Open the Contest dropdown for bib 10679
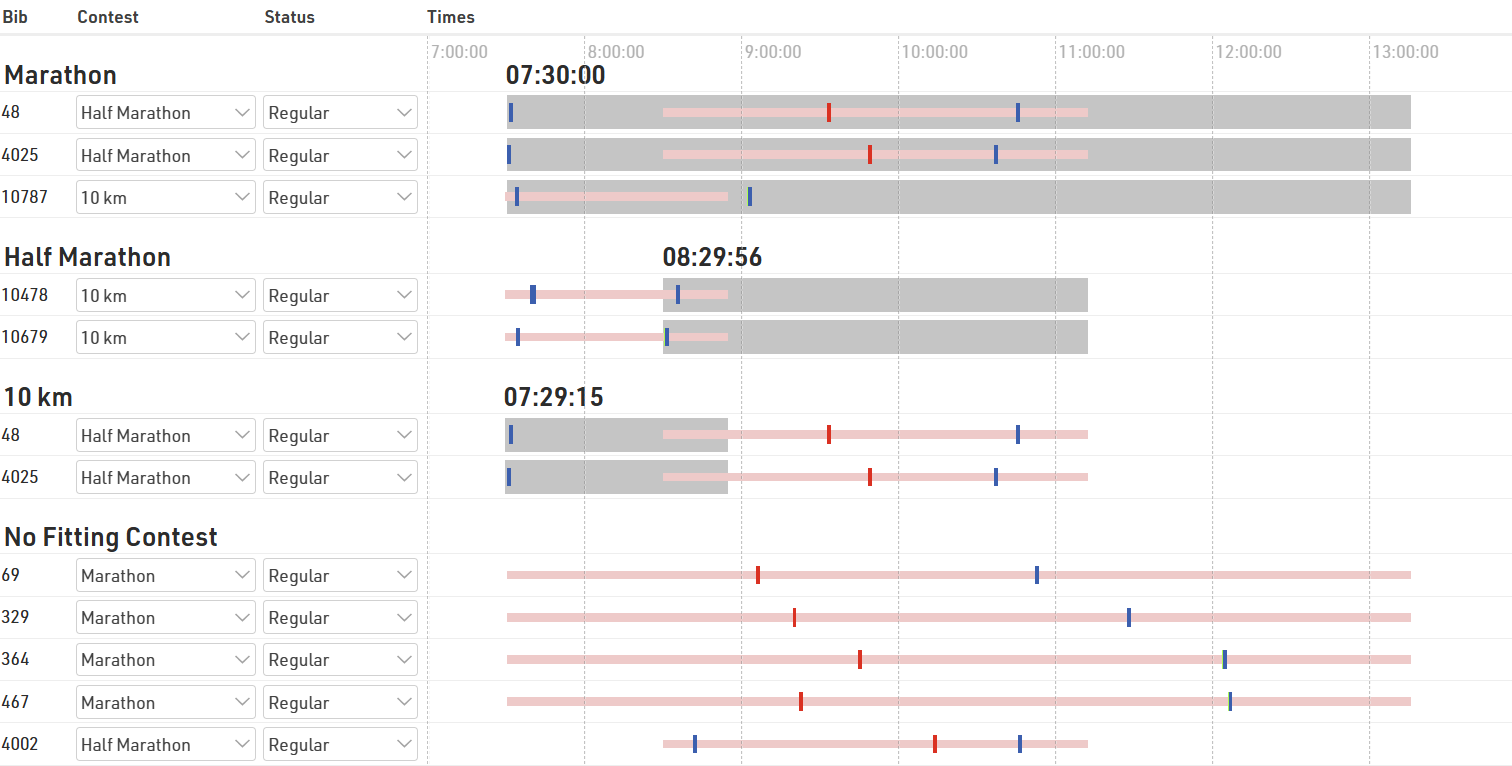This screenshot has width=1512, height=766. (166, 337)
